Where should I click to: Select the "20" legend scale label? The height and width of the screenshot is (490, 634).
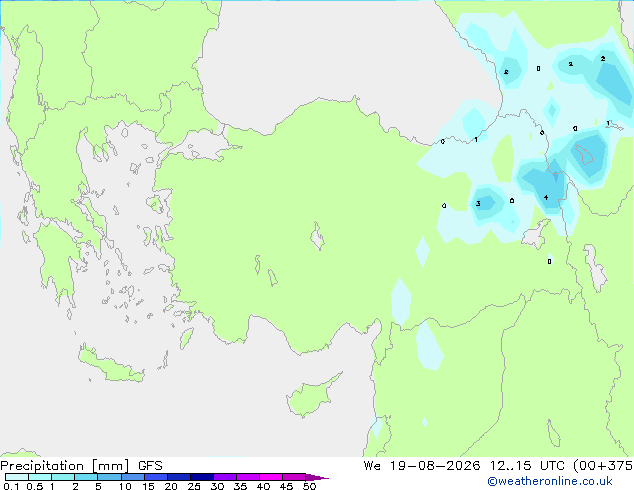[x=171, y=486]
